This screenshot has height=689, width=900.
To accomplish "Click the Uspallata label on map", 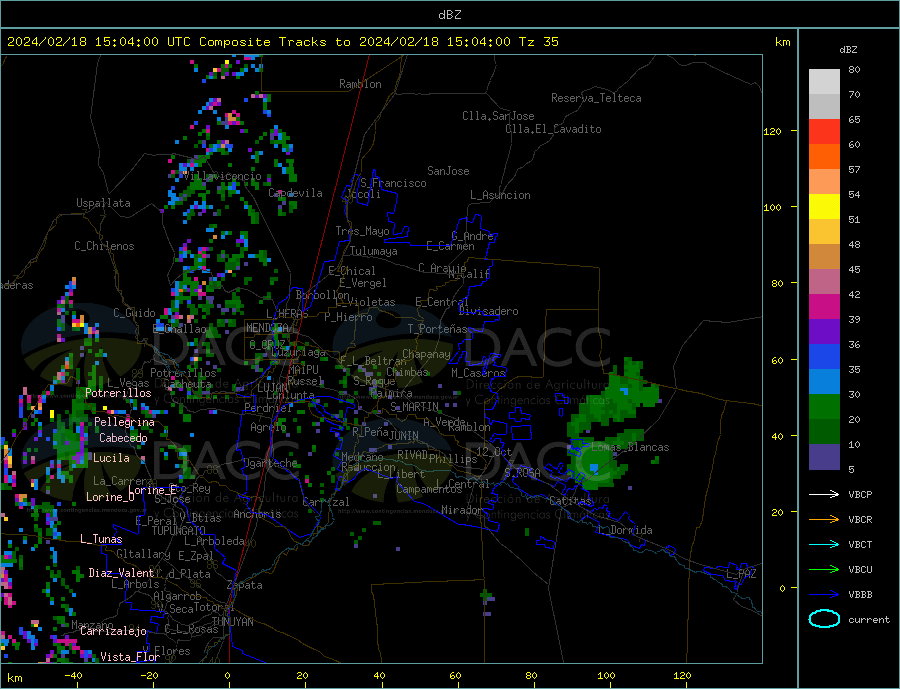I will click(103, 203).
